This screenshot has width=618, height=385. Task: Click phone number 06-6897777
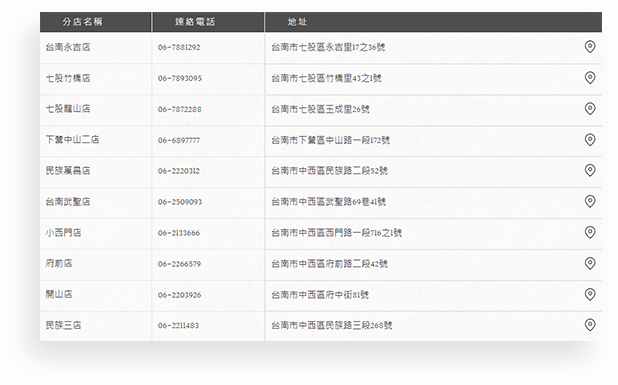pyautogui.click(x=179, y=140)
